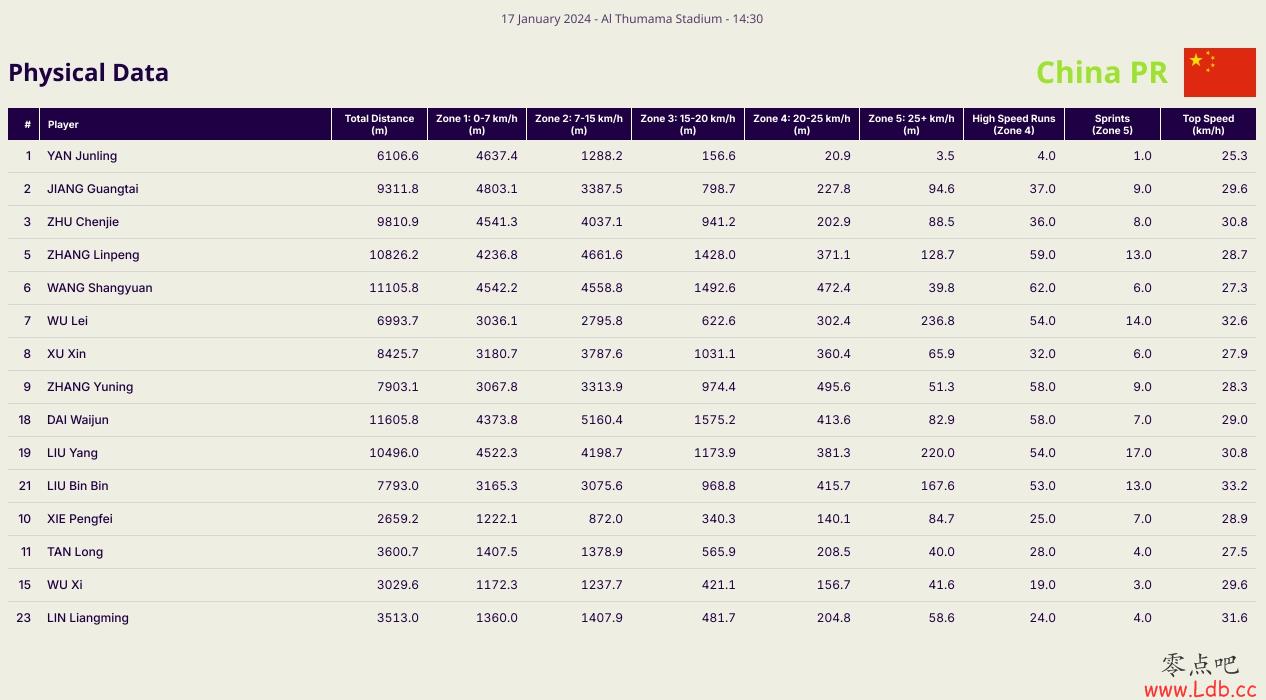Select player name YAN Junling
Image resolution: width=1266 pixels, height=700 pixels.
click(82, 156)
